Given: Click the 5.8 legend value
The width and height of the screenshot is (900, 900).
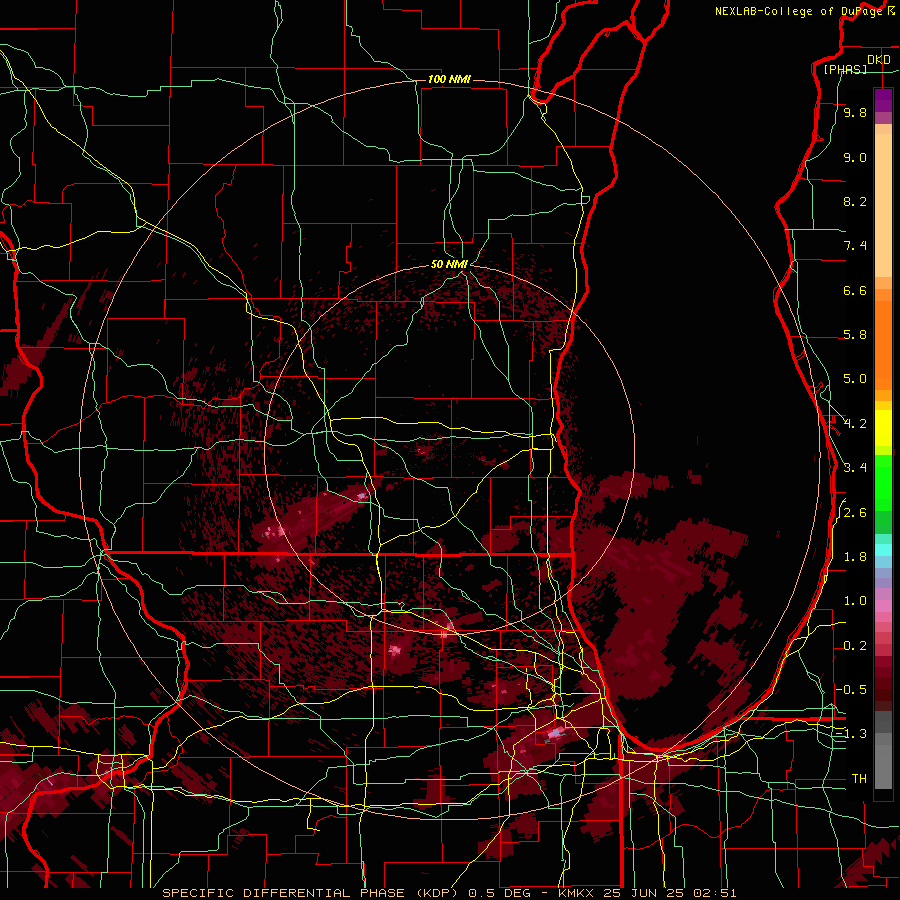Looking at the screenshot, I should 855,335.
